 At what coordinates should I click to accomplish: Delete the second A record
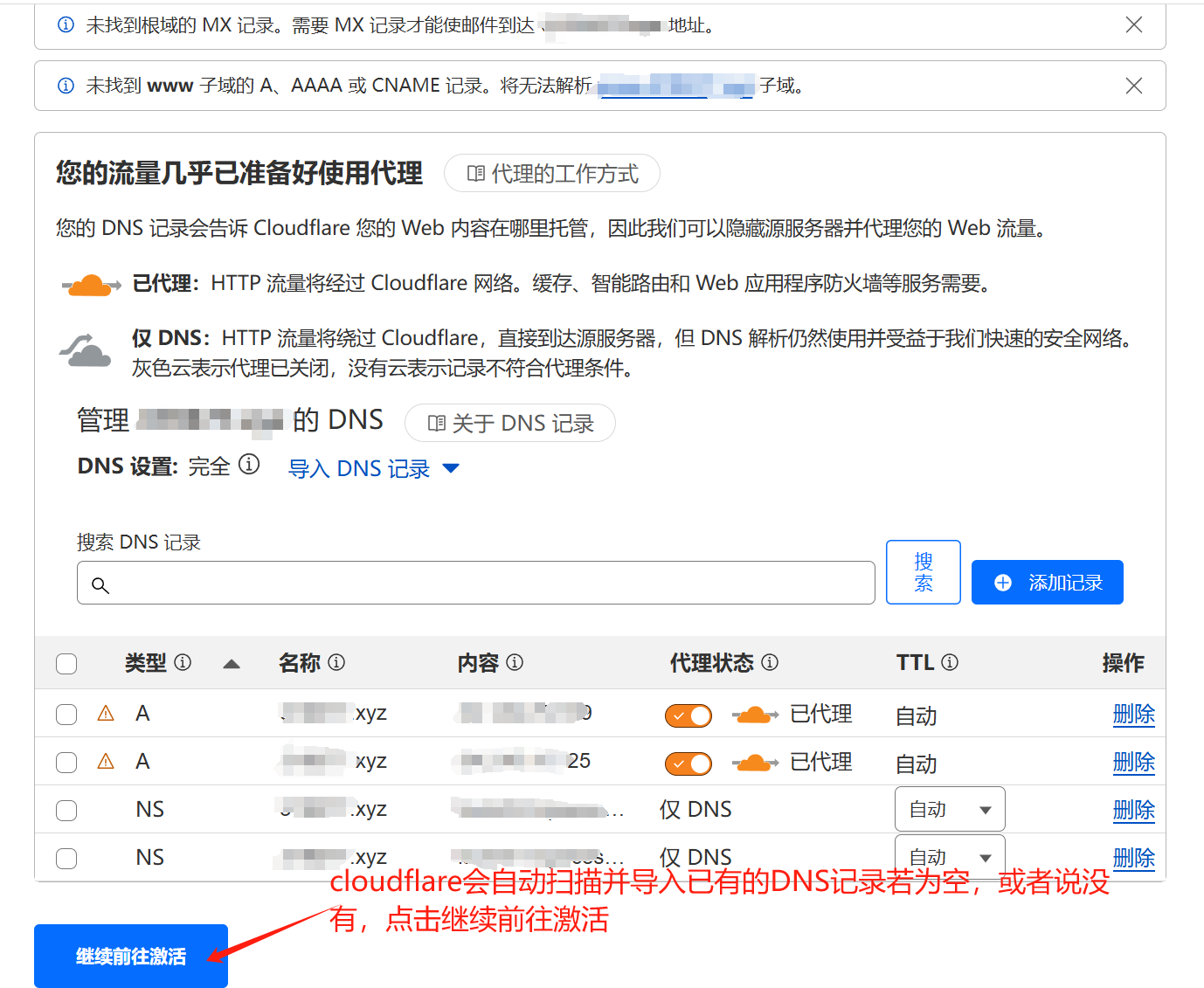(x=1134, y=762)
